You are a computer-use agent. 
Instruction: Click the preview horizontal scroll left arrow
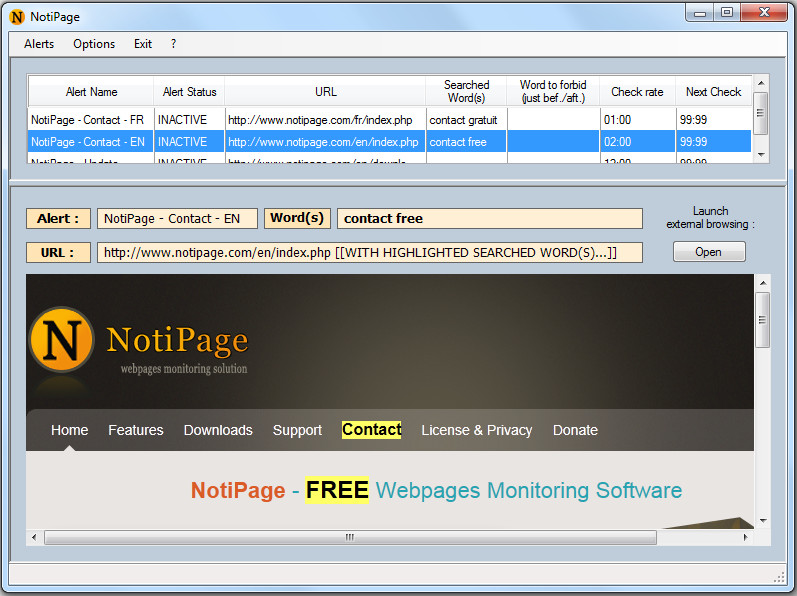pos(34,537)
